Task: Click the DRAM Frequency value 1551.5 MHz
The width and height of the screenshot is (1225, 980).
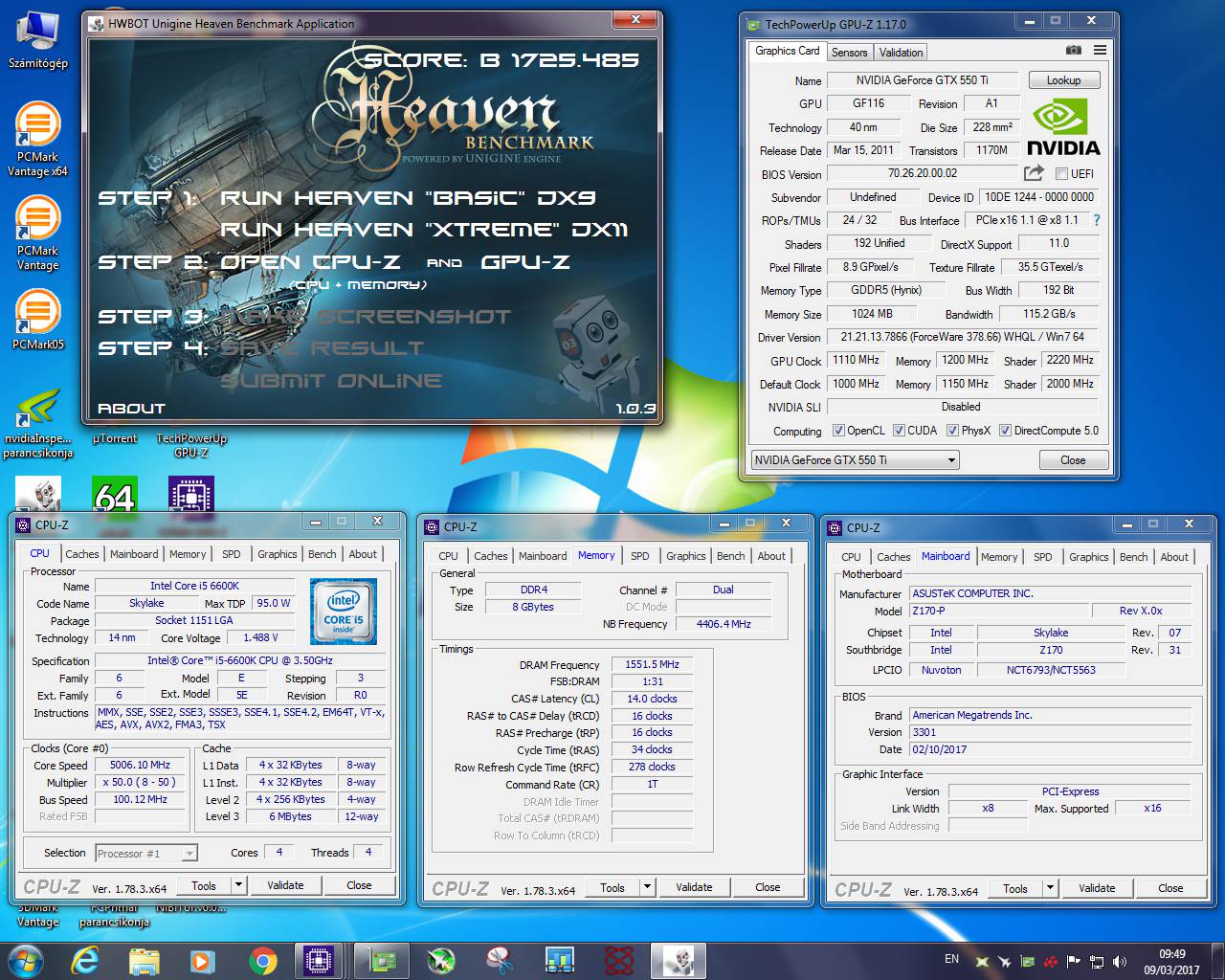Action: 652,664
